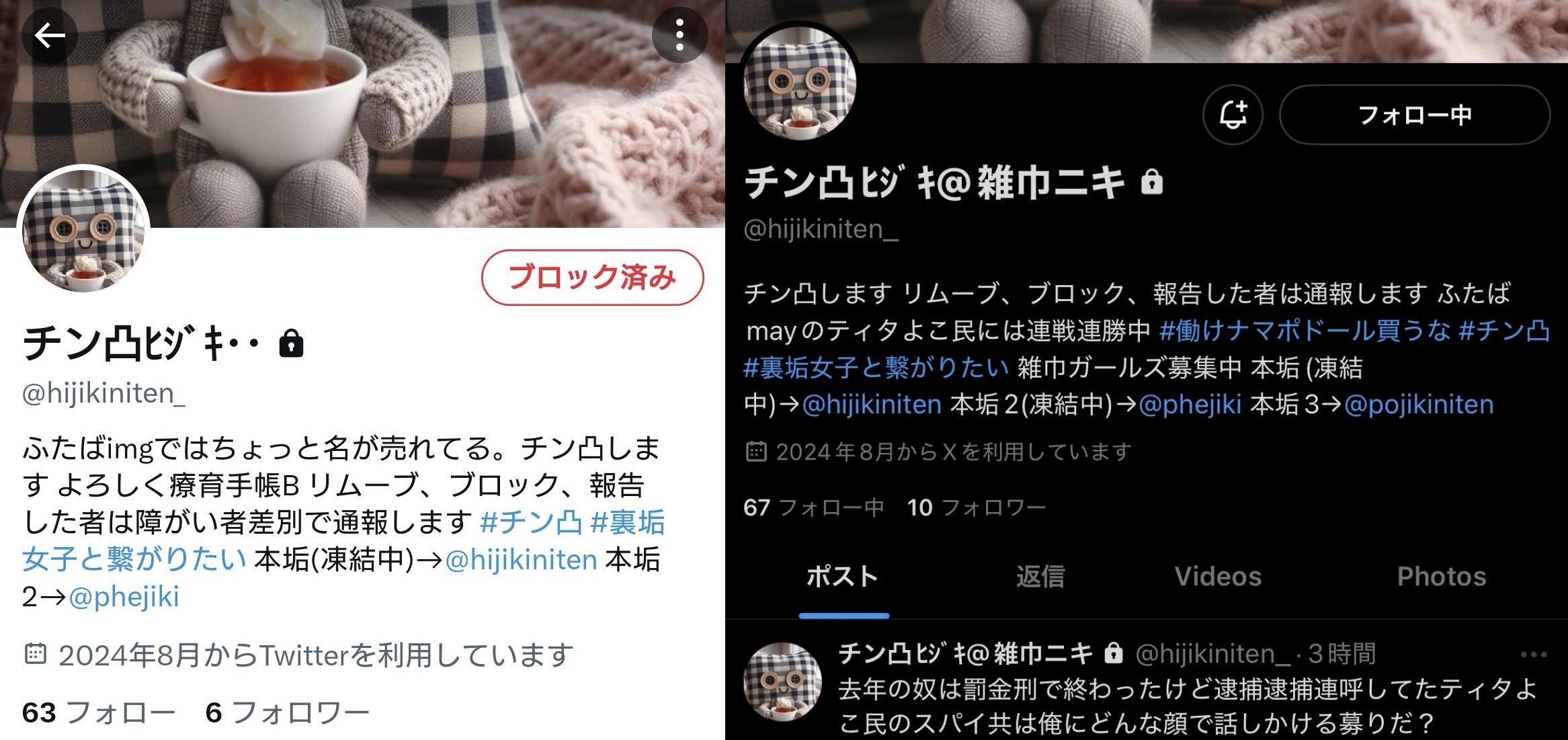View the 63 フォロー following list

pyautogui.click(x=99, y=712)
